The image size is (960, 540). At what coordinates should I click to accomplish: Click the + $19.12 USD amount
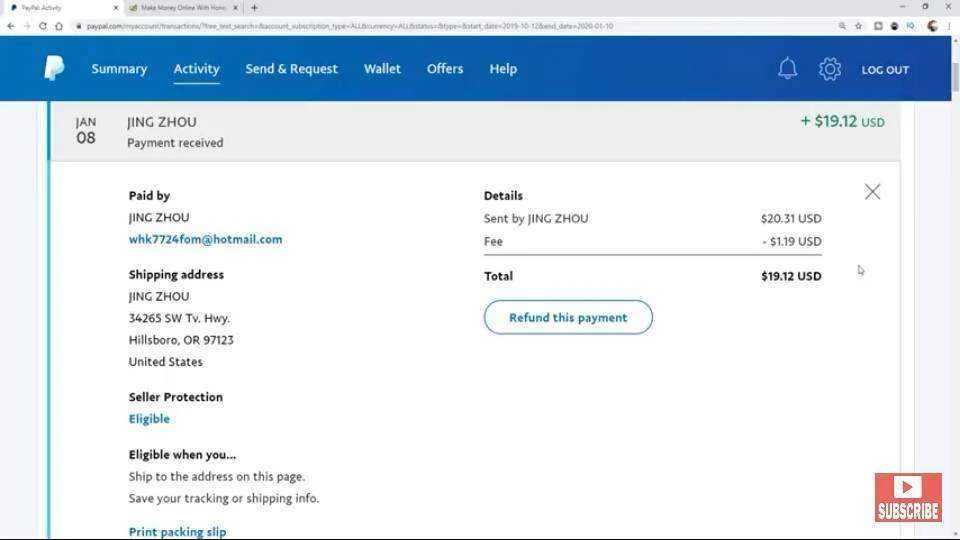[842, 121]
